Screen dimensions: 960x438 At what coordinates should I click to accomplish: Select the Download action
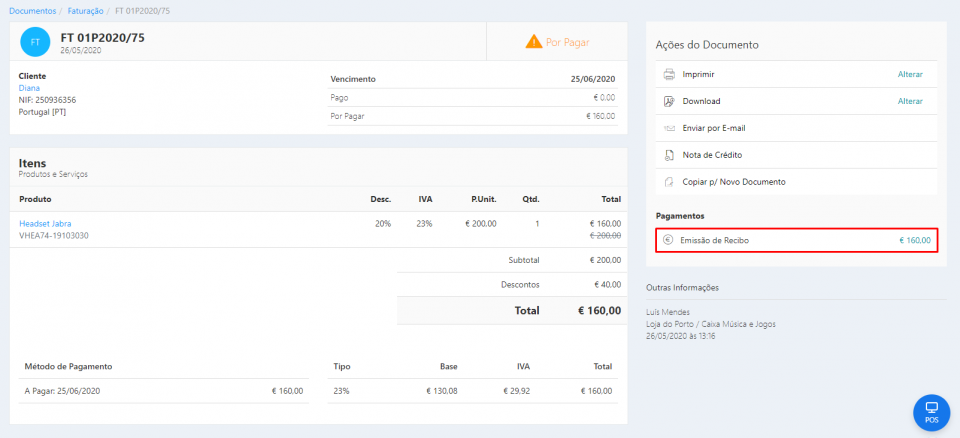pyautogui.click(x=796, y=101)
